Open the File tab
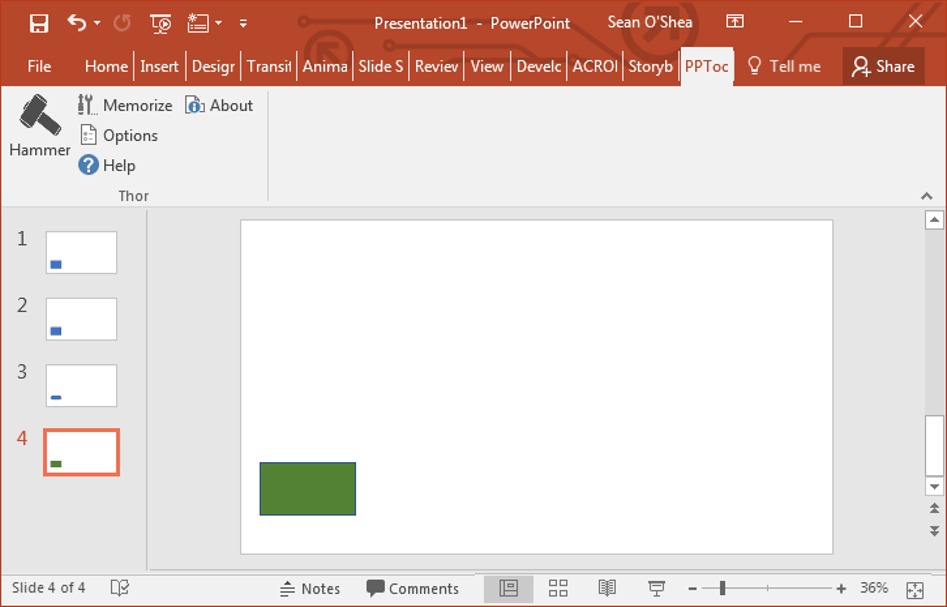The height and width of the screenshot is (607, 947). click(39, 66)
